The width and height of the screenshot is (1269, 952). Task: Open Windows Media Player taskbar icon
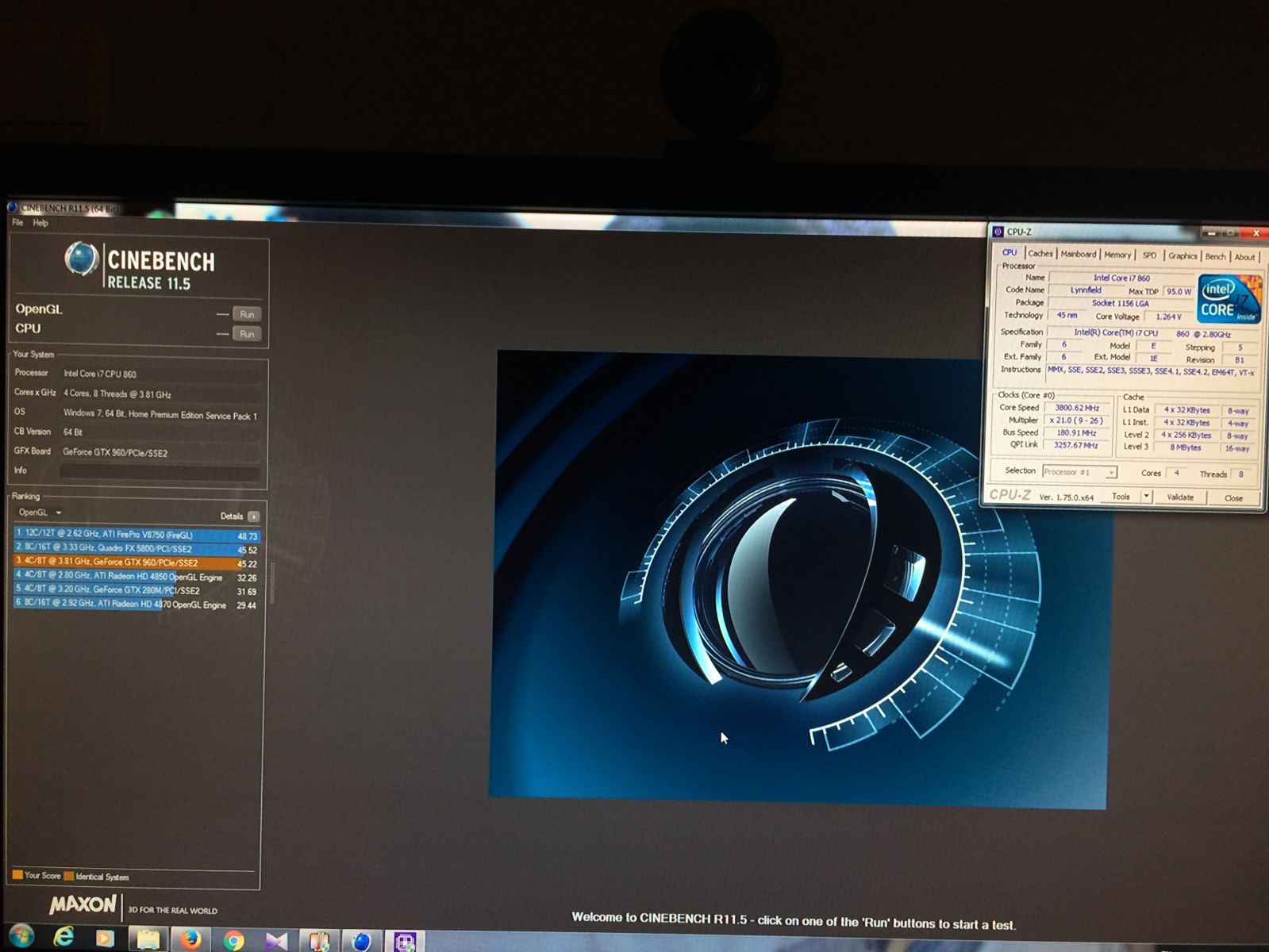[x=105, y=939]
